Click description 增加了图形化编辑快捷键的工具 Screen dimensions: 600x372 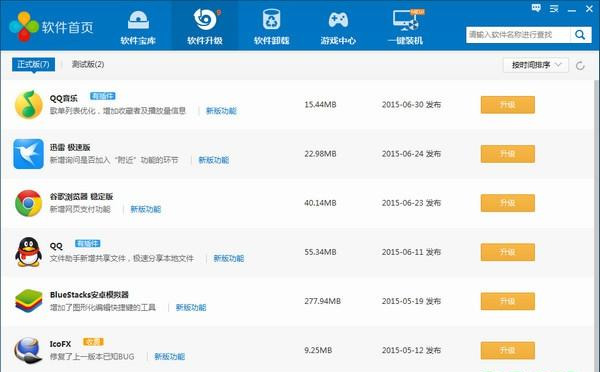[x=103, y=307]
